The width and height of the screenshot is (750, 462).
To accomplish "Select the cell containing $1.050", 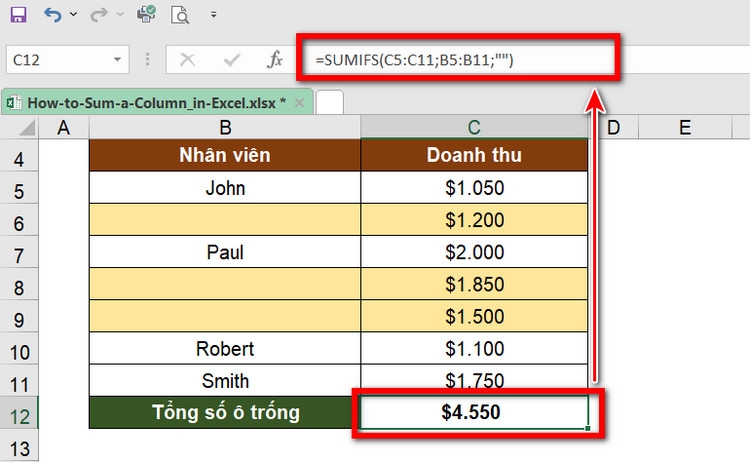I will point(474,187).
